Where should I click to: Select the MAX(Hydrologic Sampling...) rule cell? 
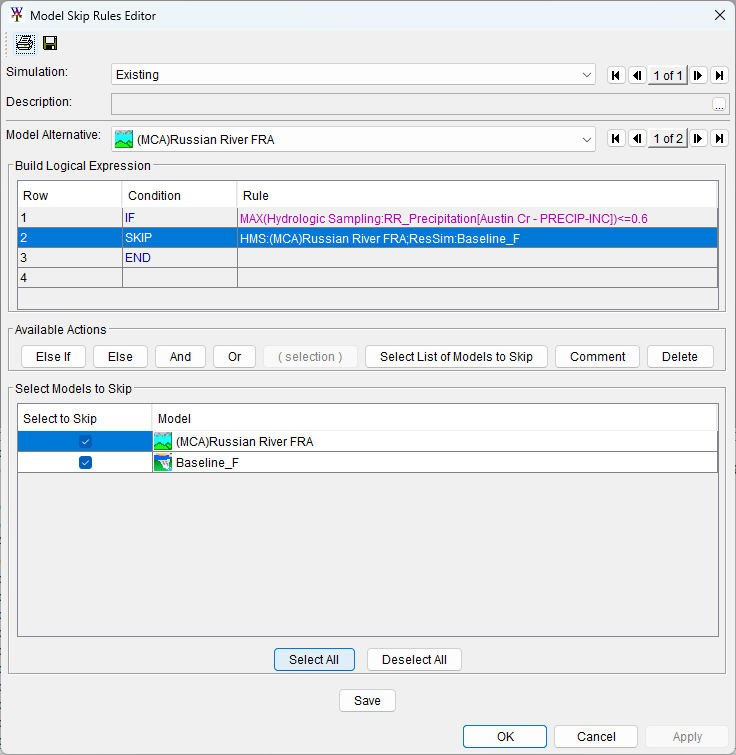tap(477, 218)
